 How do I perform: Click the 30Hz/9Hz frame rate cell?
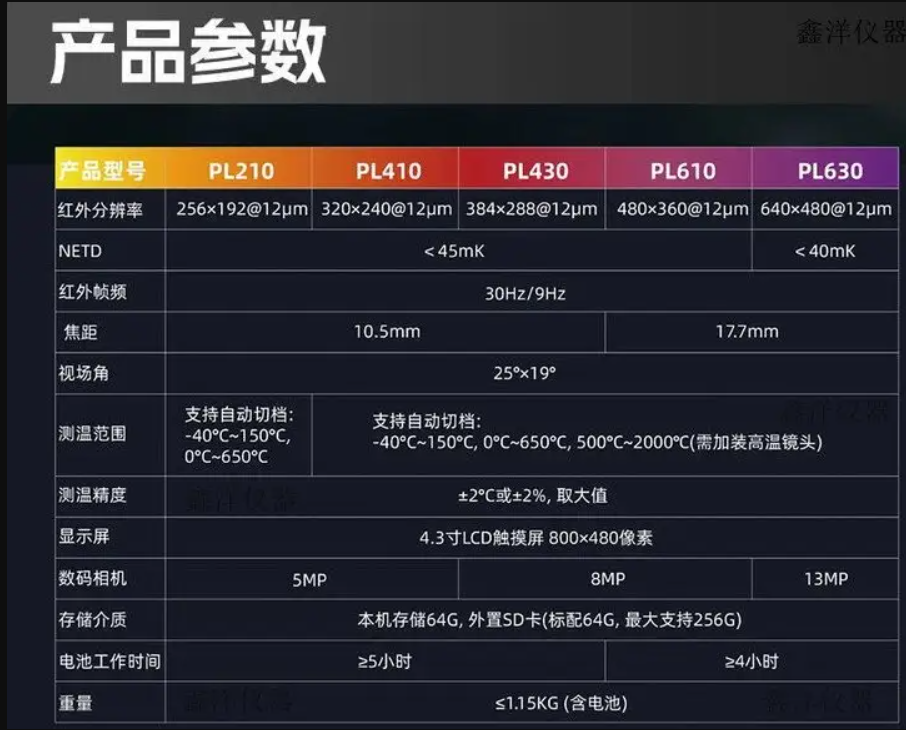tap(530, 293)
